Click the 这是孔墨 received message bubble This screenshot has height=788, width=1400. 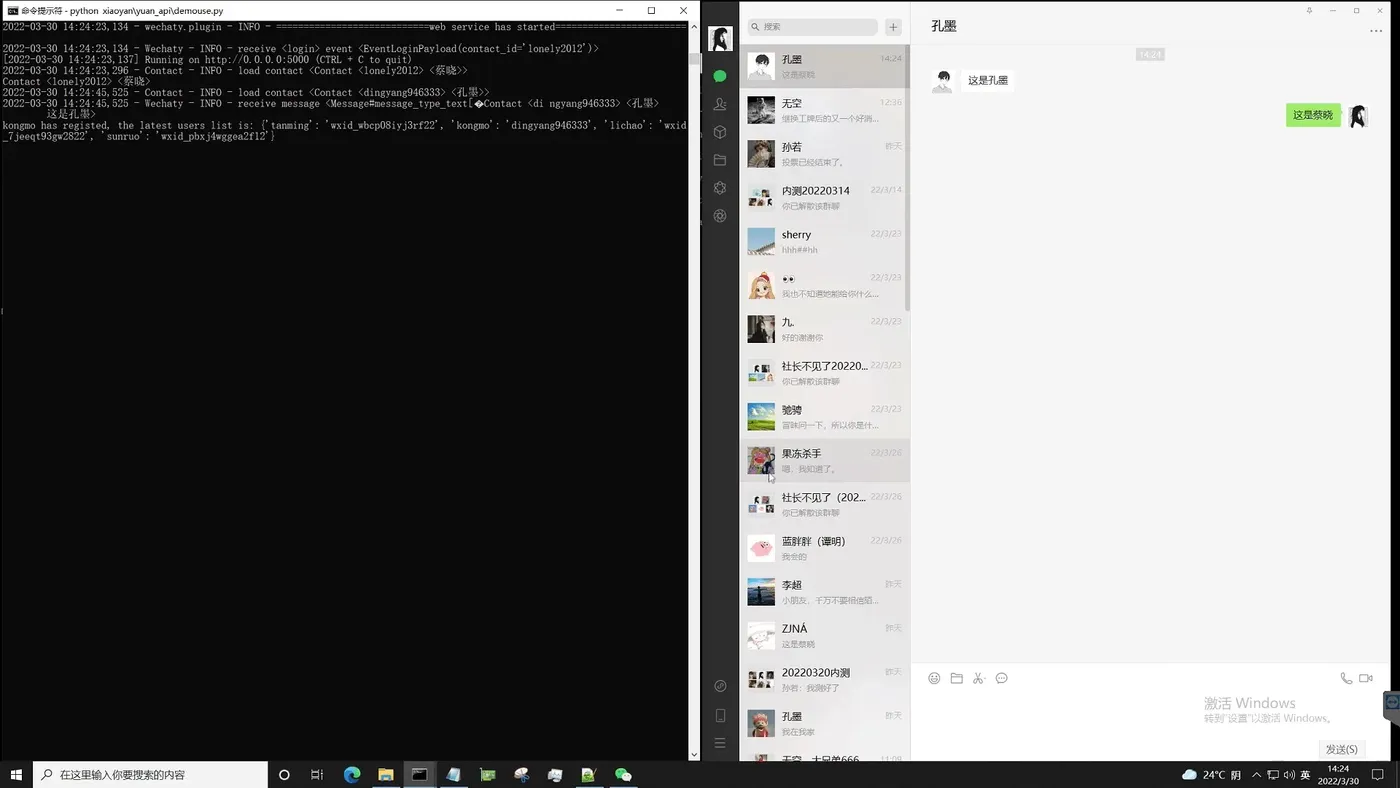[x=988, y=80]
